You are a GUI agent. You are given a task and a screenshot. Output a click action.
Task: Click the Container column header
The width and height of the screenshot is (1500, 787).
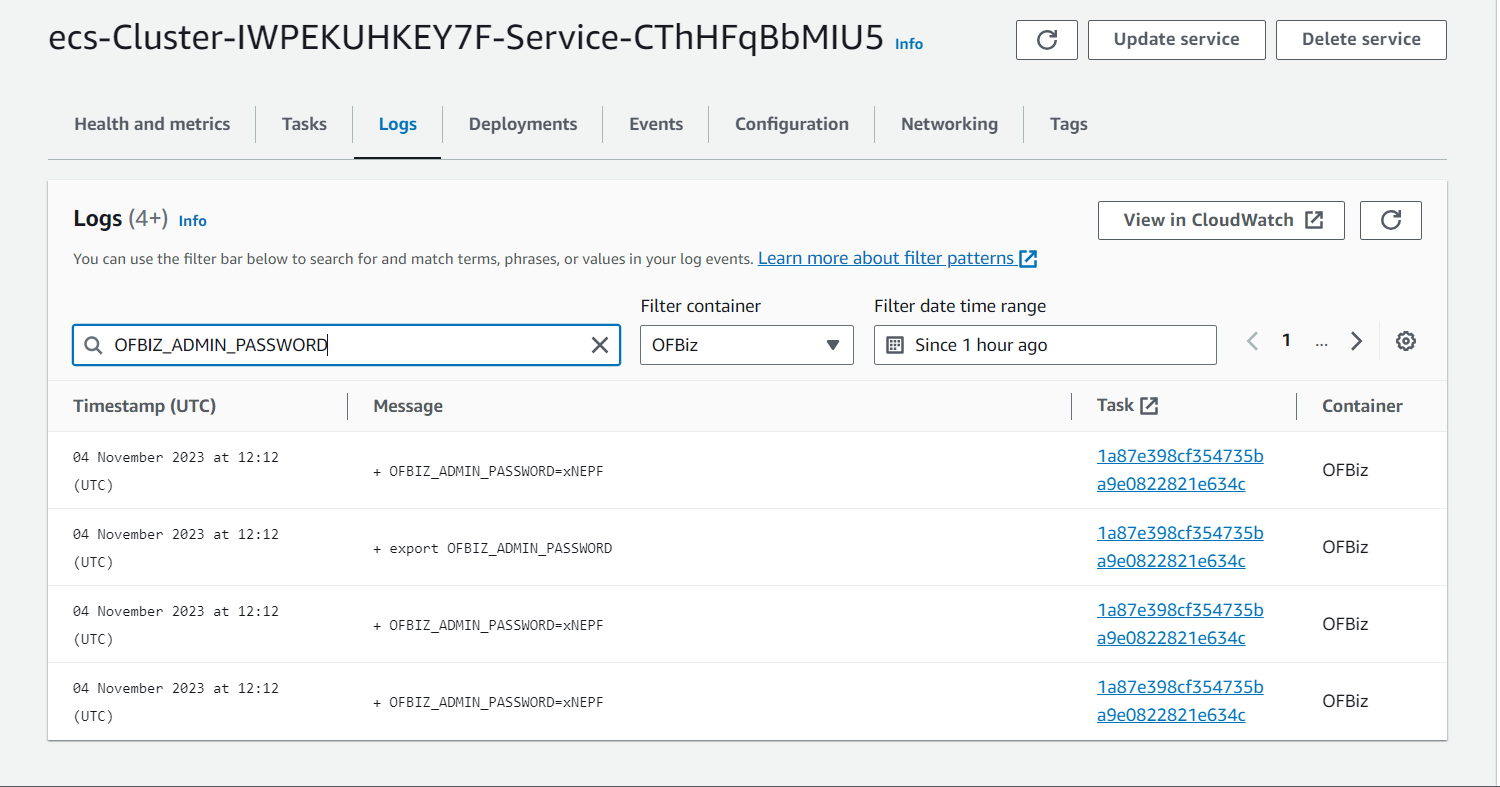(x=1362, y=406)
